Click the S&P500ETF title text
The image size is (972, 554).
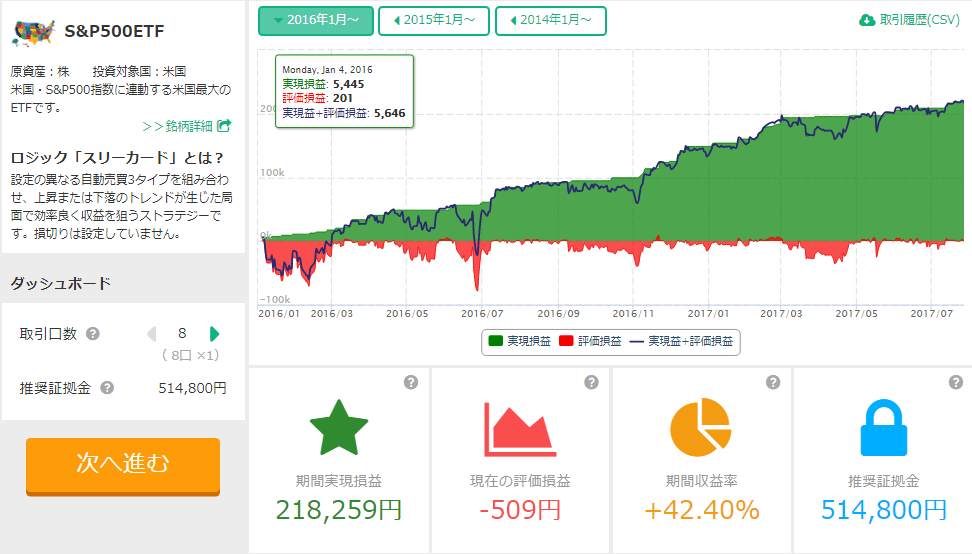tap(114, 31)
